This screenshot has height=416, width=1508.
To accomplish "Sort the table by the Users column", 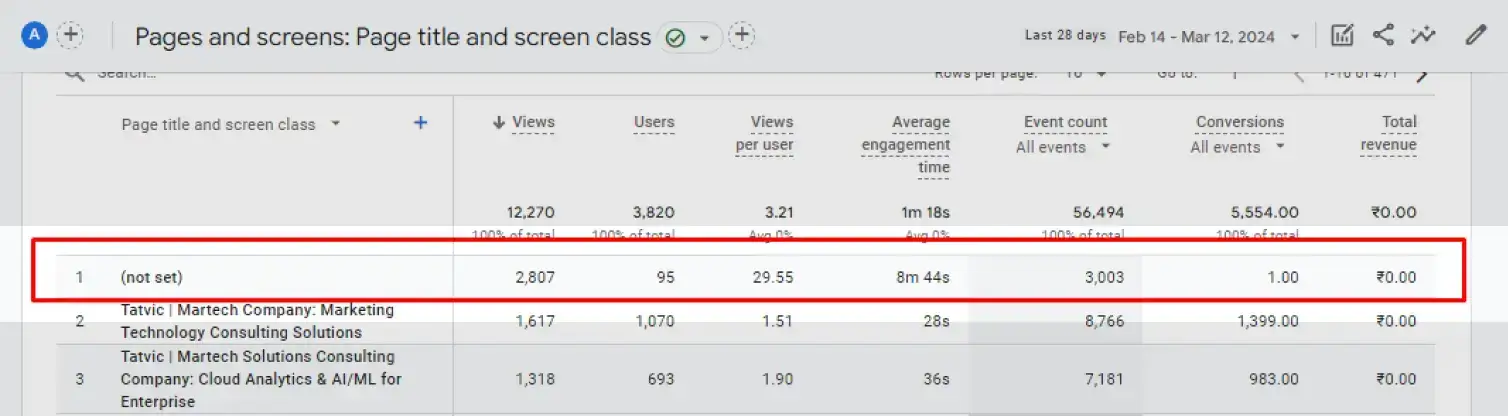I will (654, 122).
